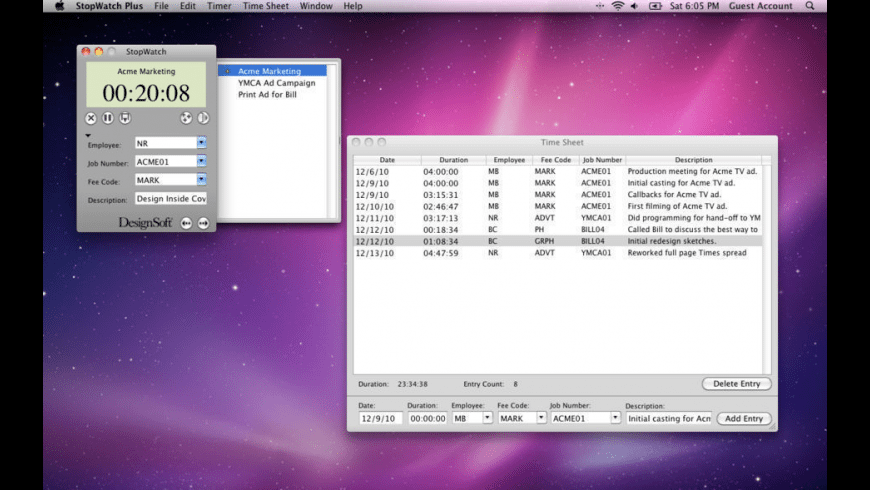This screenshot has height=490, width=870.
Task: Pause the running stopwatch timer
Action: tap(108, 118)
